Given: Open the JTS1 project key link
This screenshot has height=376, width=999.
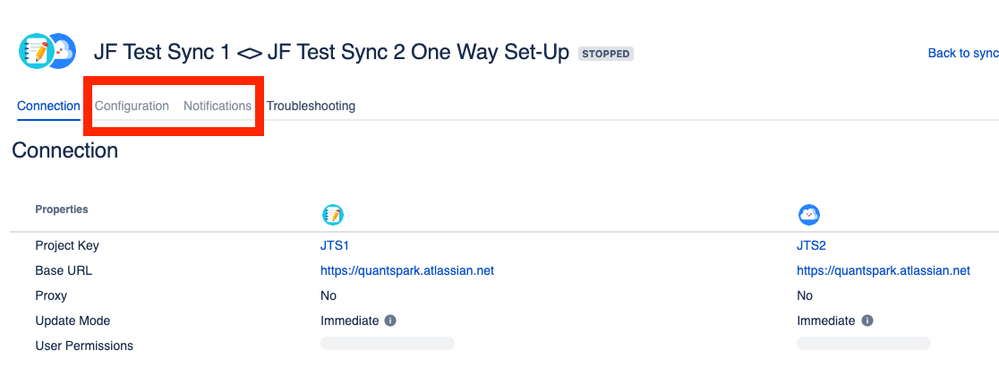Looking at the screenshot, I should pyautogui.click(x=334, y=246).
